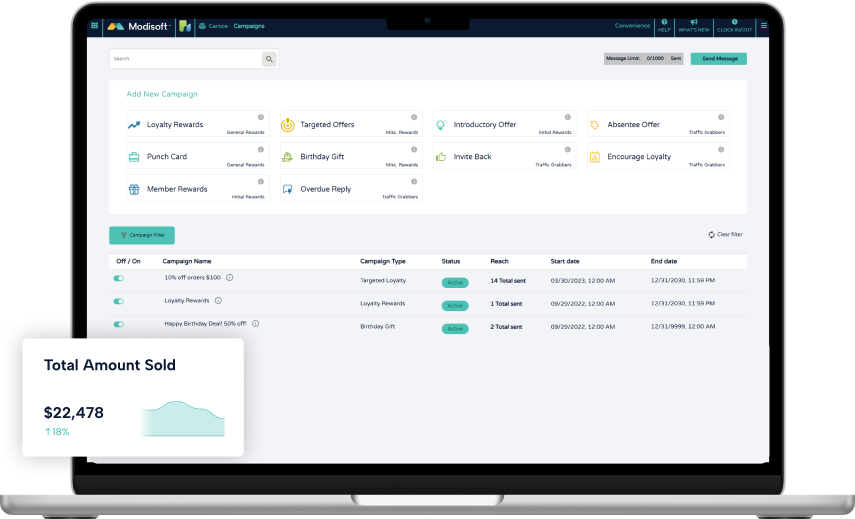The height and width of the screenshot is (519, 855).
Task: Sort by Campaign Type column header
Action: [383, 261]
